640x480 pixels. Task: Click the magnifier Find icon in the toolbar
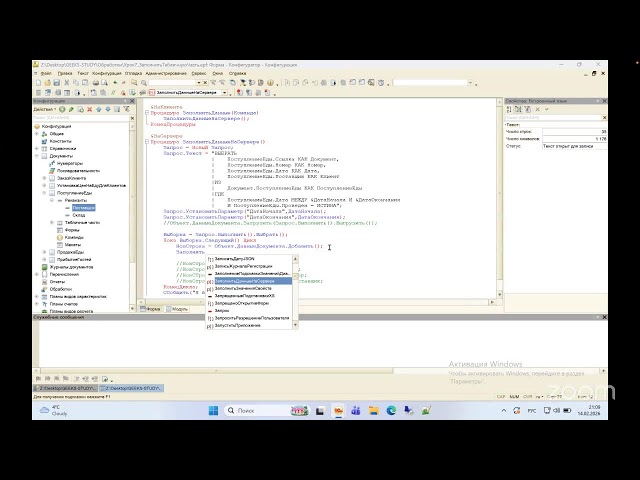(144, 83)
